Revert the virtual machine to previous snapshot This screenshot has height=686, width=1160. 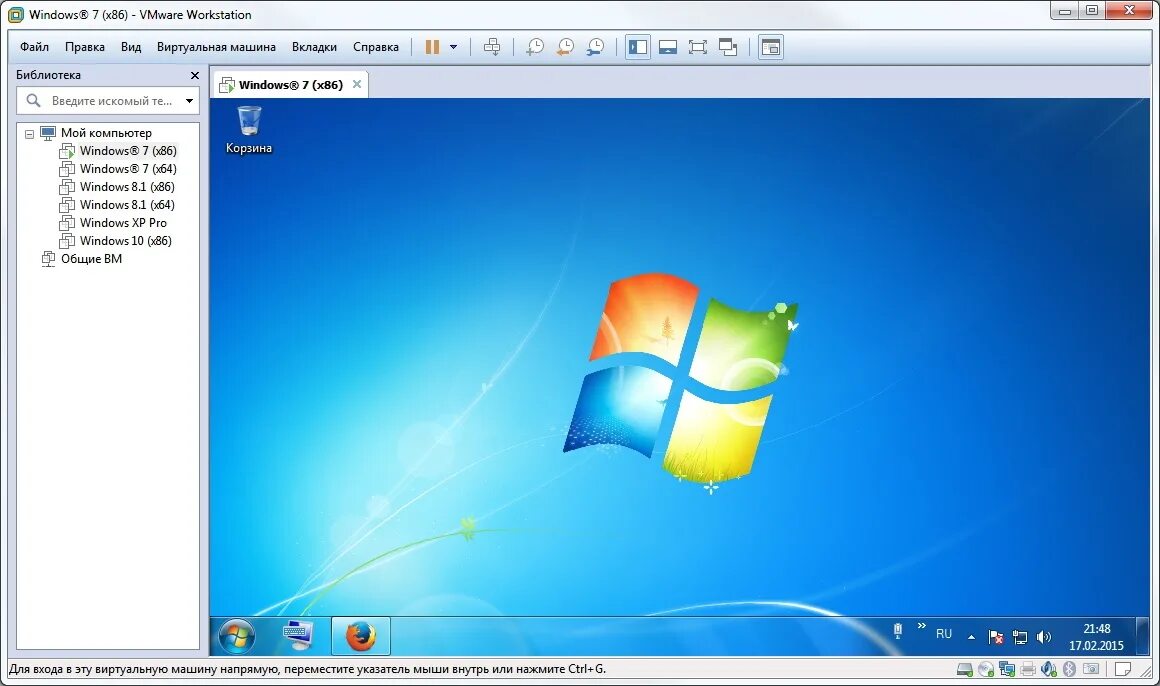pos(565,47)
